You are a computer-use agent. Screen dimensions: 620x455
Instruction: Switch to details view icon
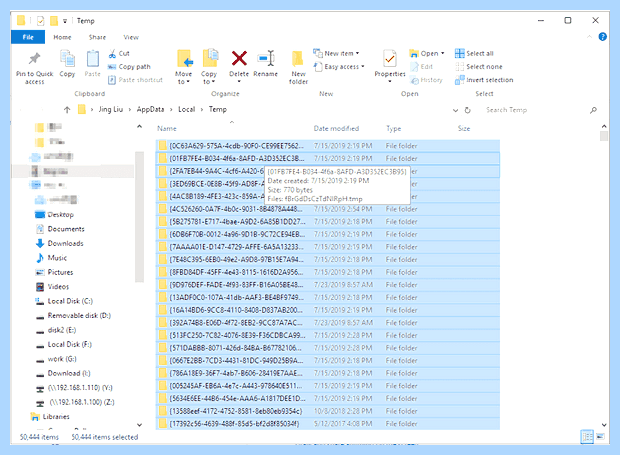pyautogui.click(x=587, y=437)
